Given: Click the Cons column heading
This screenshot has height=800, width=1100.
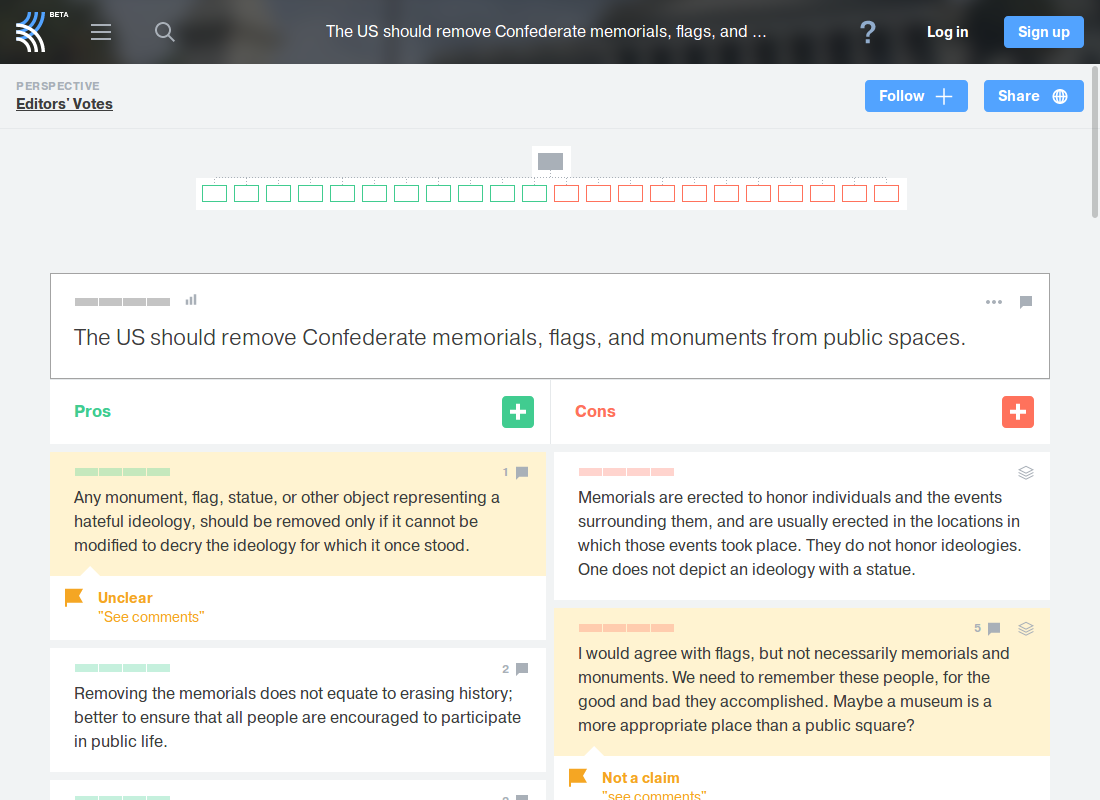Looking at the screenshot, I should (595, 411).
